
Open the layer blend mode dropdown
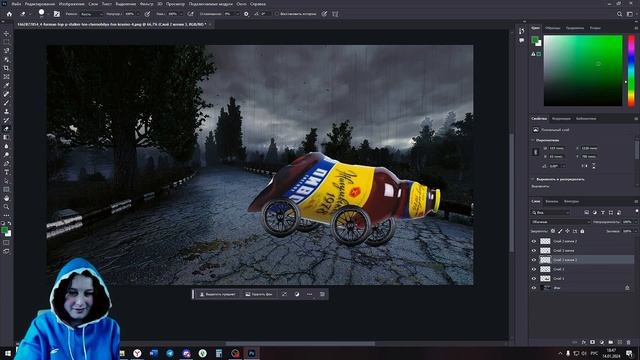(560, 222)
